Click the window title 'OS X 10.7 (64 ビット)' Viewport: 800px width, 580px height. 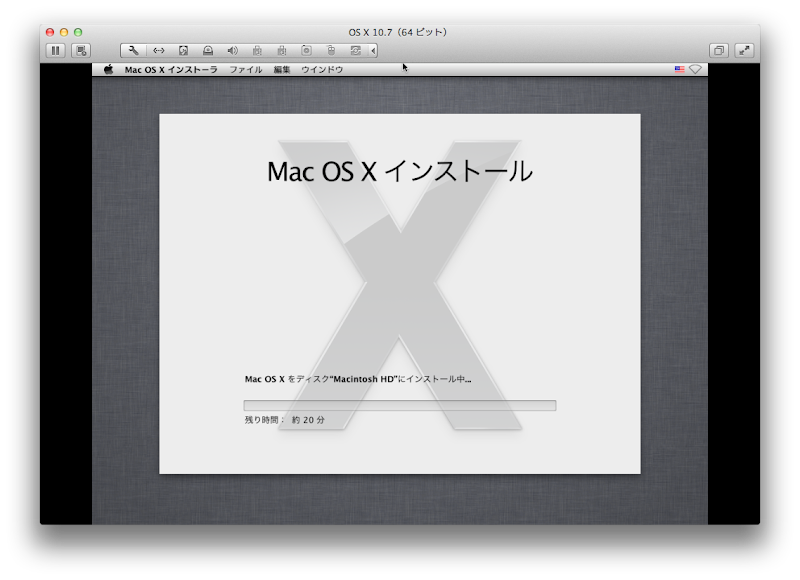point(398,32)
